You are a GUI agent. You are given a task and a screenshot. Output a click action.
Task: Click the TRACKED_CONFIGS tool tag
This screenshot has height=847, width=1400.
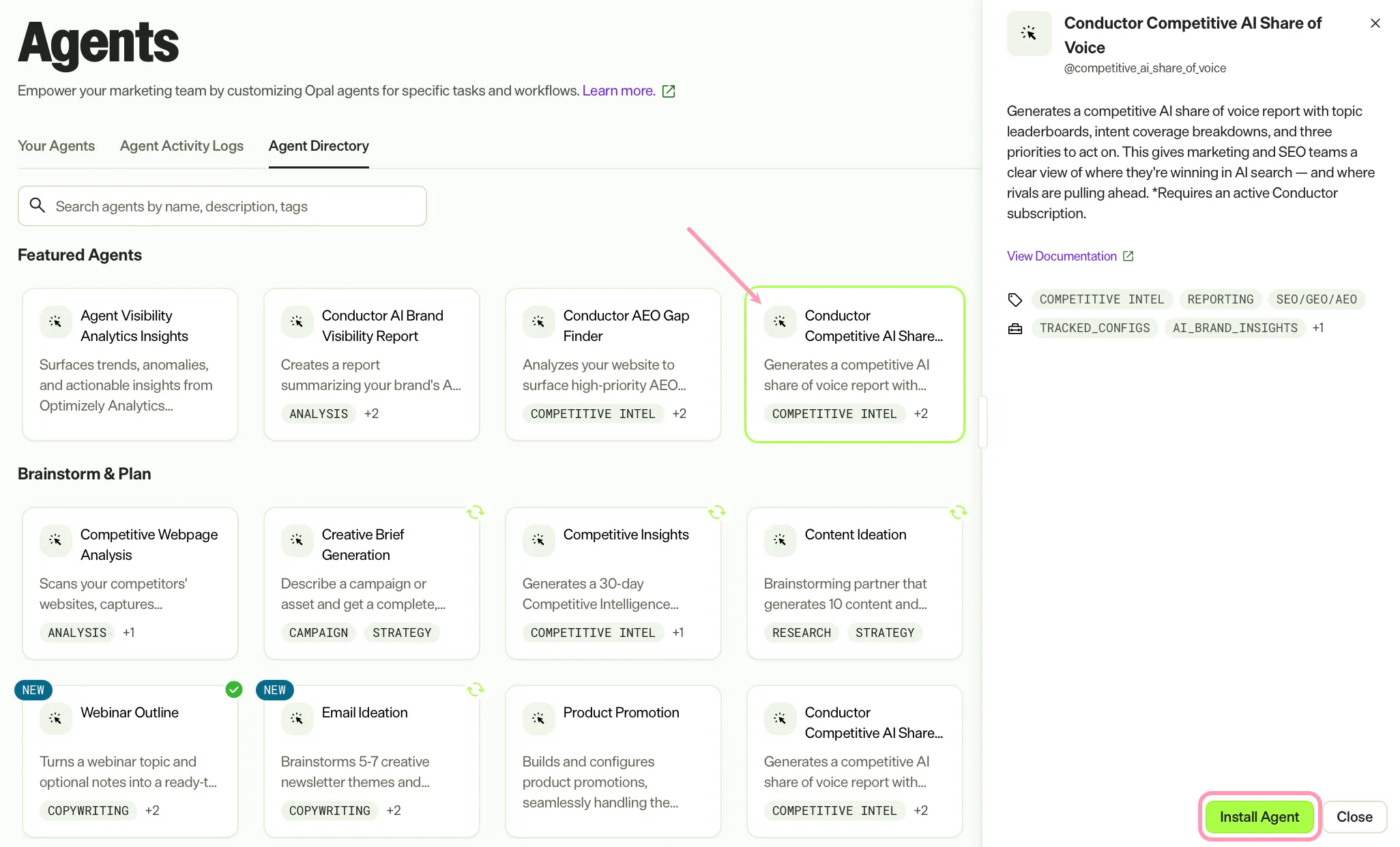(1095, 328)
